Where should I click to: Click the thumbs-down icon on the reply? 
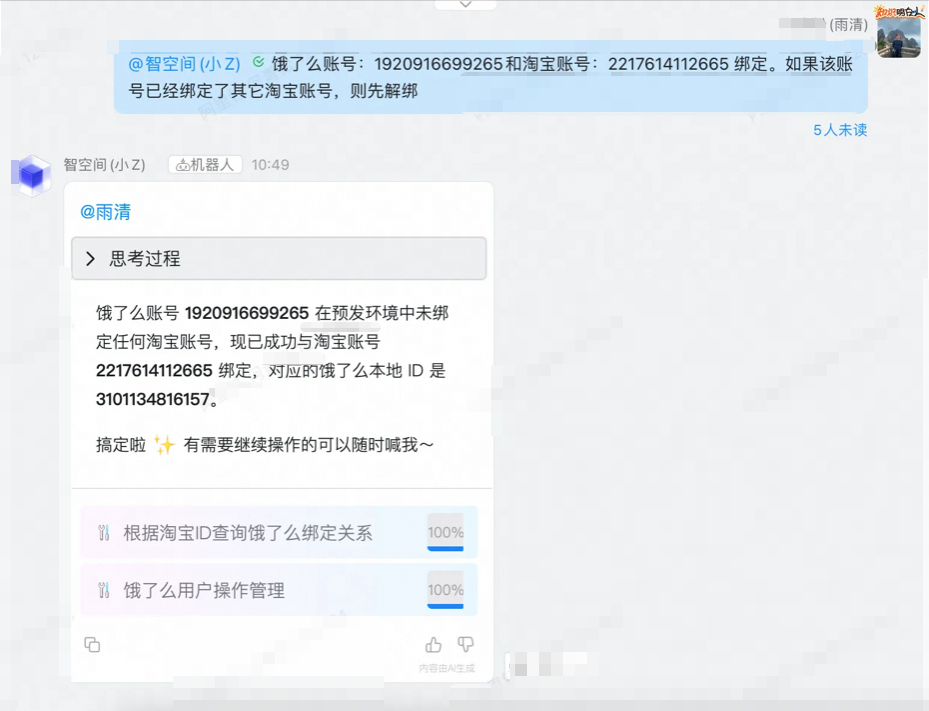465,645
